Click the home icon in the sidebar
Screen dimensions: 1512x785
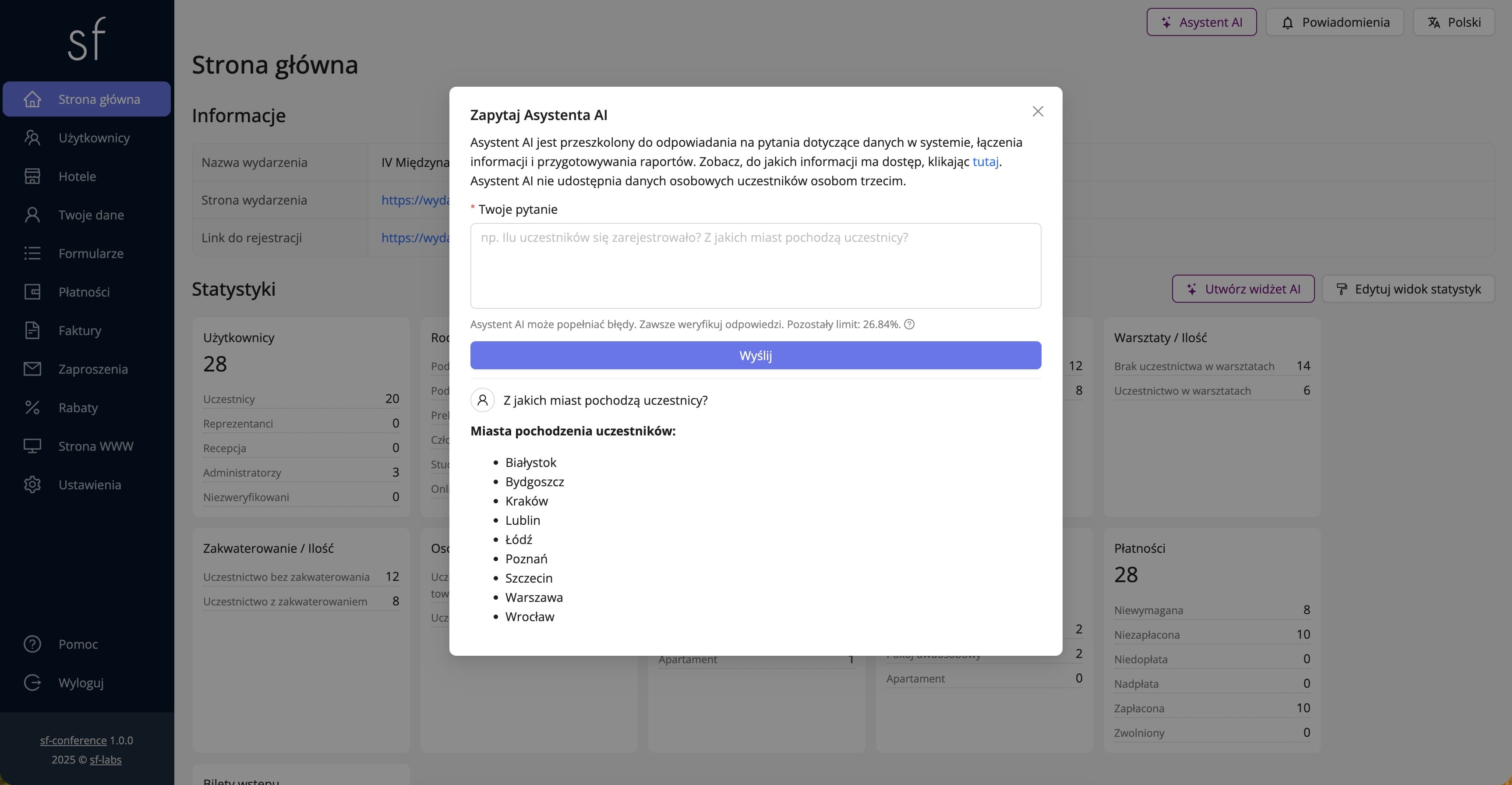click(32, 99)
